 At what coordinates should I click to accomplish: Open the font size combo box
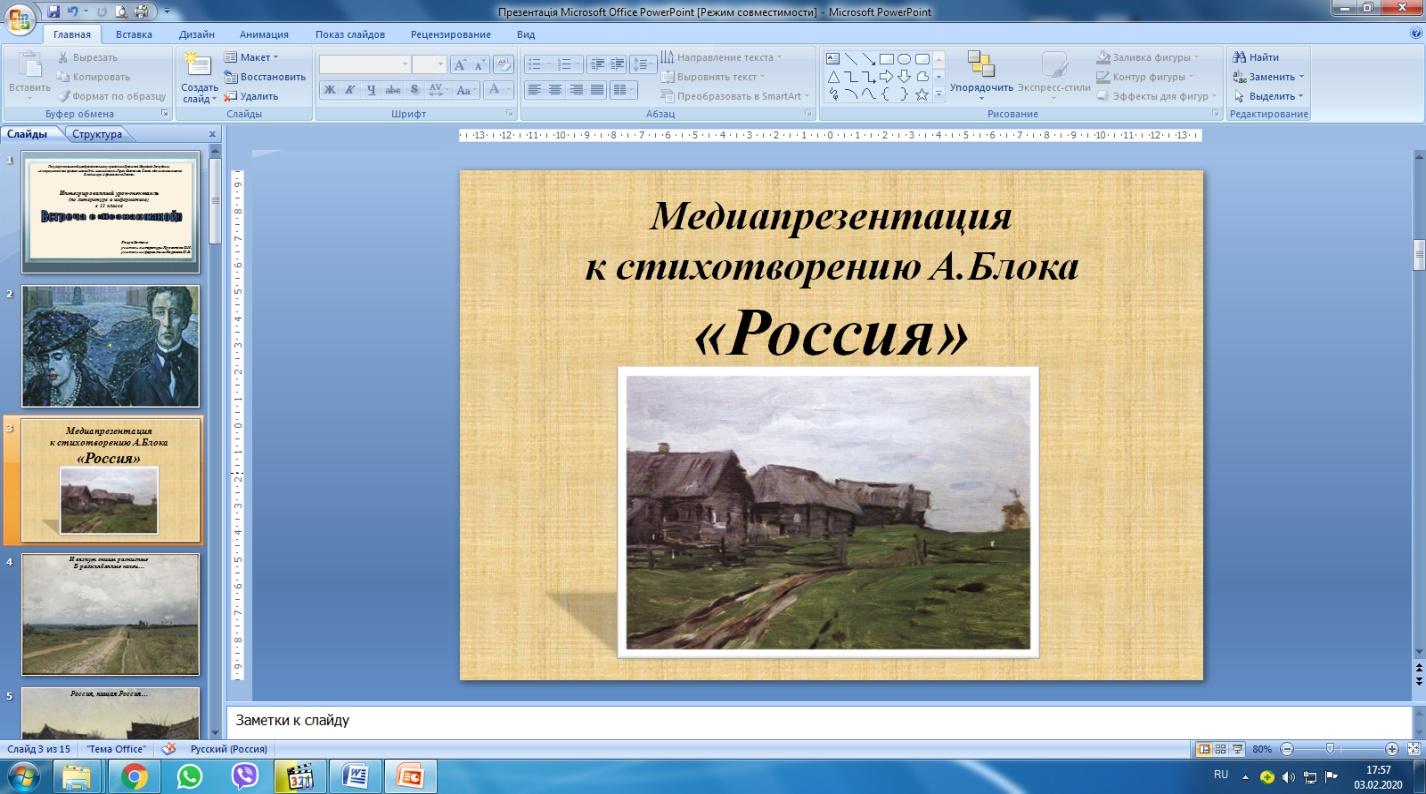coord(429,64)
